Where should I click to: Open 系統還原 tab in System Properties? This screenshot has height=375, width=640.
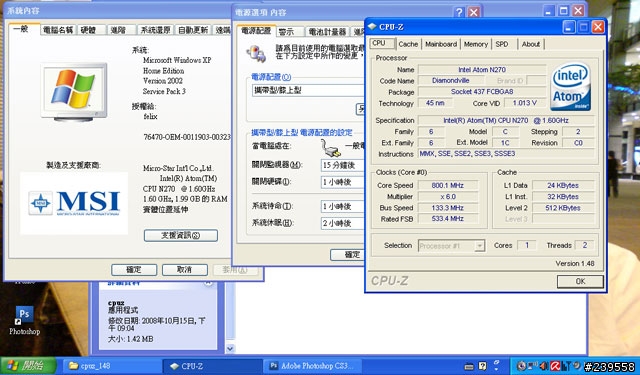(156, 30)
